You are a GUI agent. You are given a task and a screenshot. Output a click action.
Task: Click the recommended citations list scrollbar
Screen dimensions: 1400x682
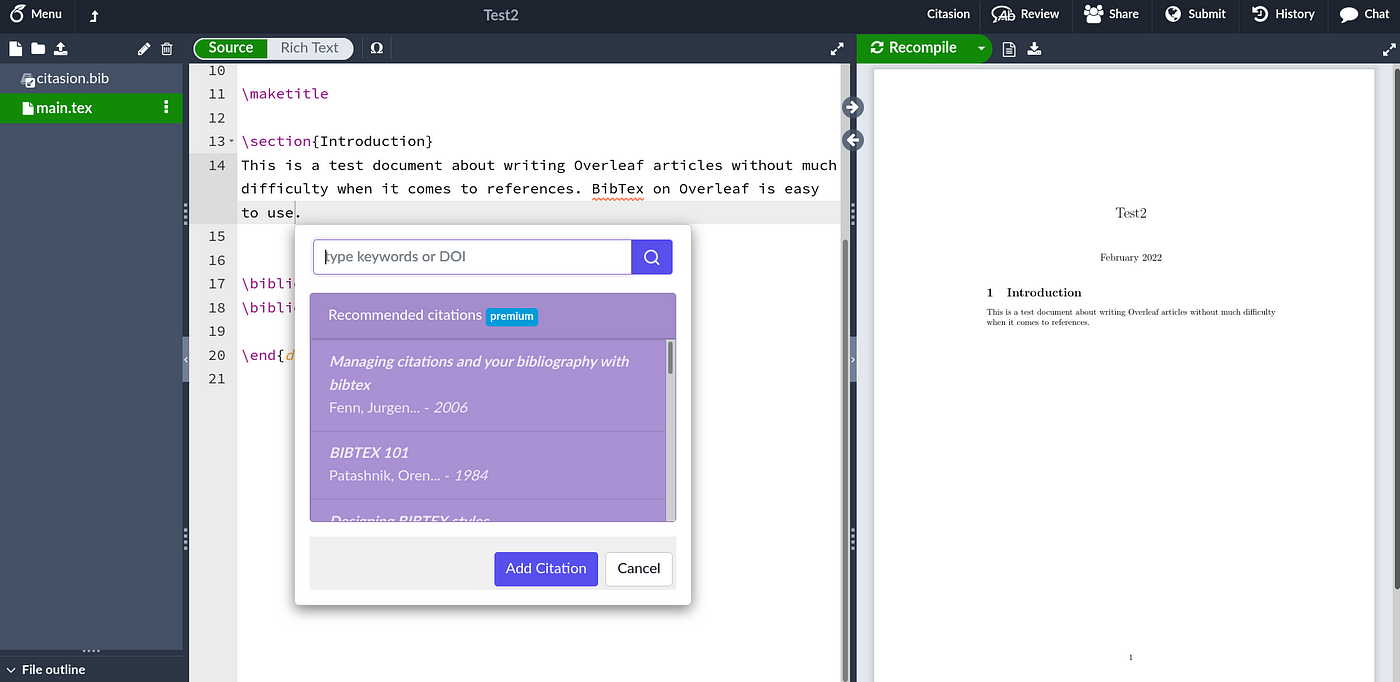[670, 358]
